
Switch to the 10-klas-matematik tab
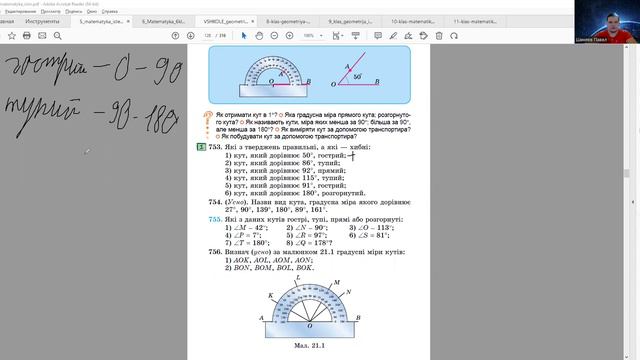pos(413,22)
